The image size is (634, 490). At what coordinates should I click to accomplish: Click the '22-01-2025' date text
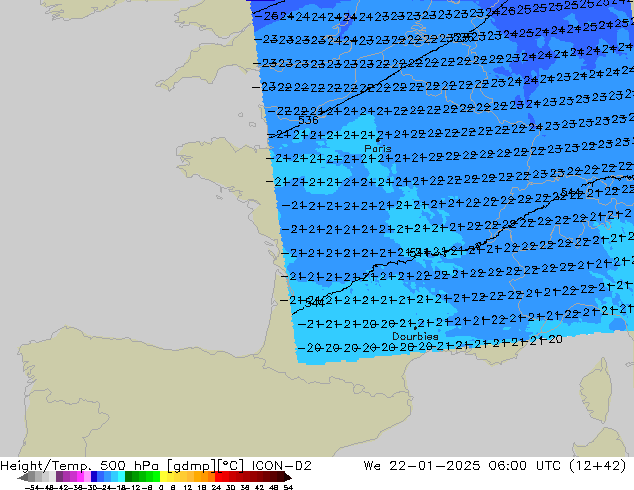tap(435, 466)
